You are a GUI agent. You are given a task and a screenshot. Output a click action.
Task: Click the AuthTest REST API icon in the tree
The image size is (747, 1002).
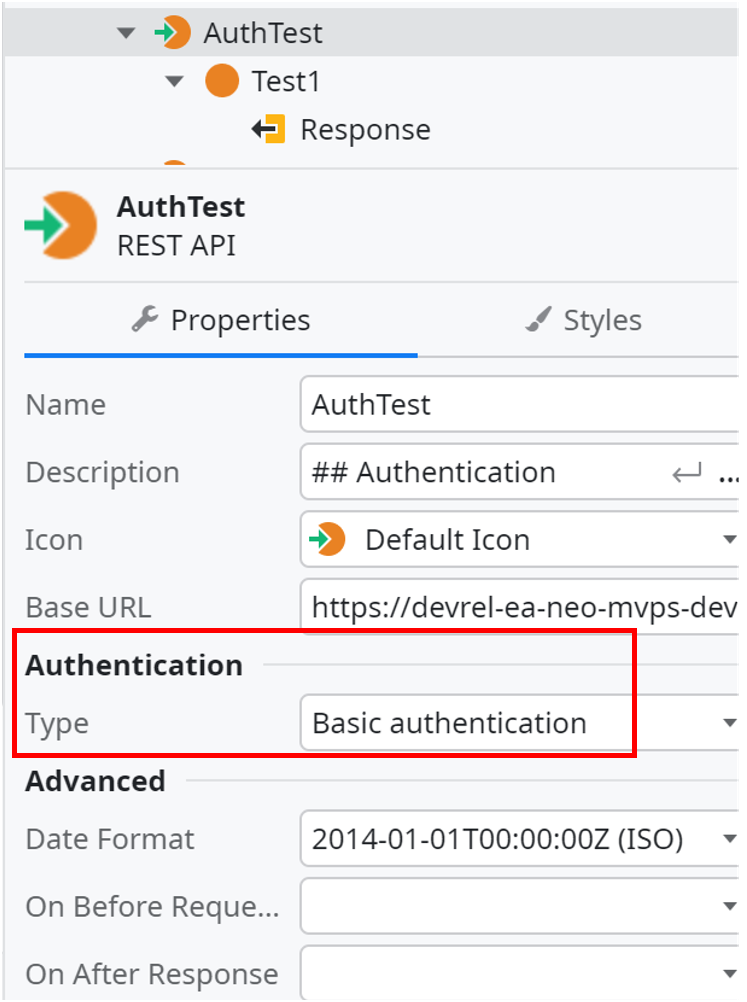click(175, 32)
